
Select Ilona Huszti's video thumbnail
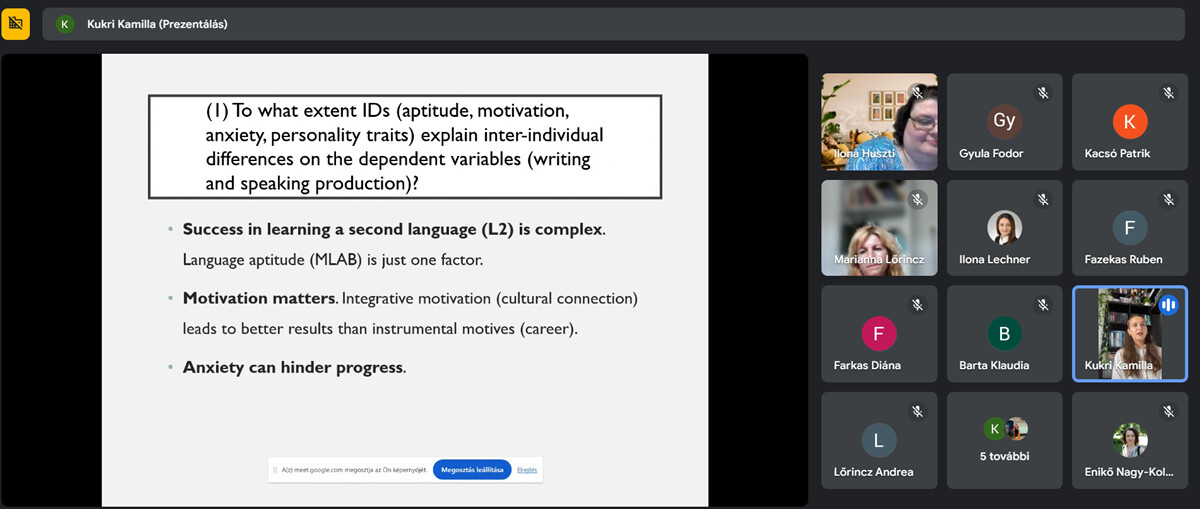coord(878,121)
